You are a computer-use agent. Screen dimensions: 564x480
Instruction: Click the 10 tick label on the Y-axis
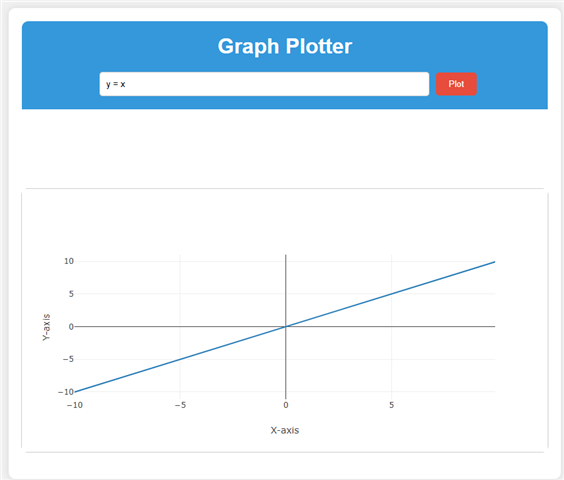69,261
